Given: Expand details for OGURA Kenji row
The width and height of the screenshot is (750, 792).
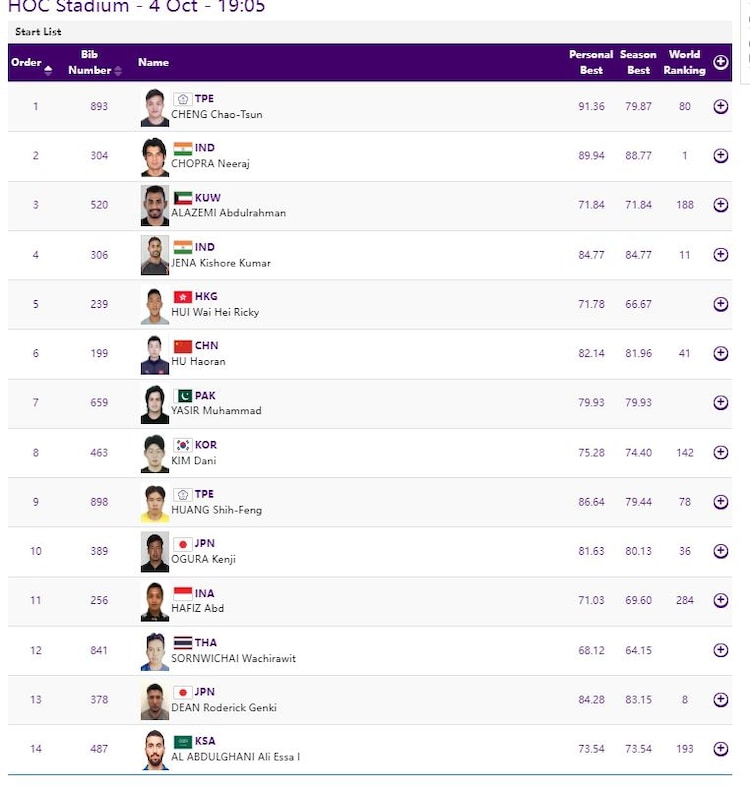Looking at the screenshot, I should [x=720, y=551].
